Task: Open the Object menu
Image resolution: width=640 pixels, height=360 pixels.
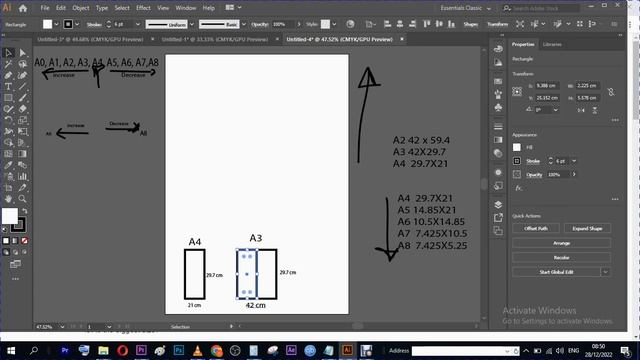Action: coord(81,8)
